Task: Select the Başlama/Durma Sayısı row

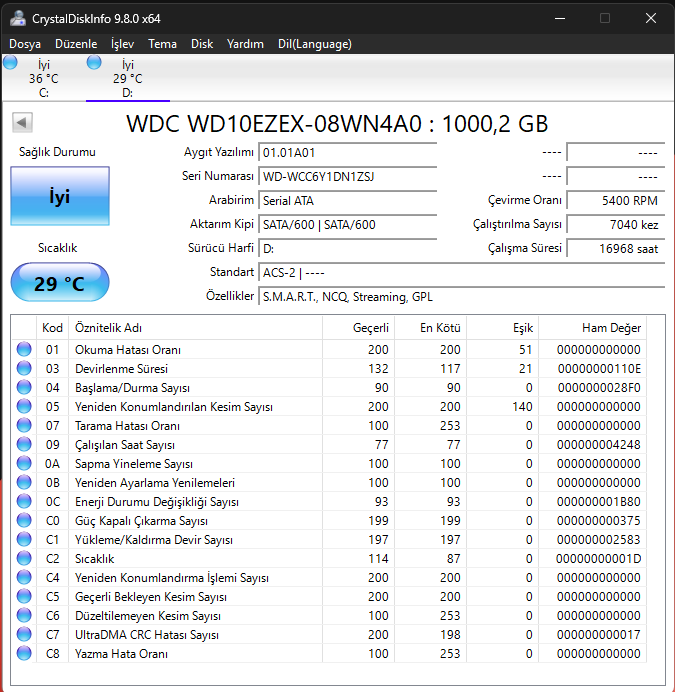Action: [x=329, y=387]
